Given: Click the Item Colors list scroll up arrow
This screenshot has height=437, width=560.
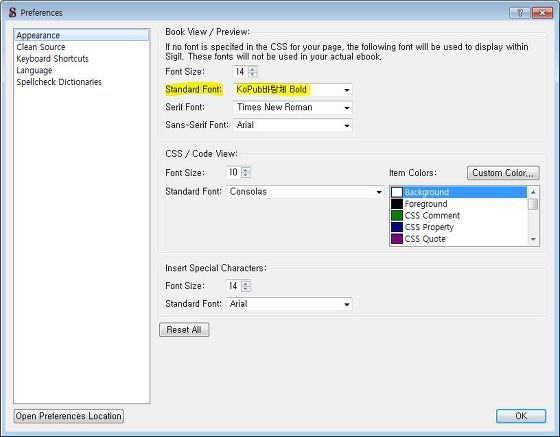Looking at the screenshot, I should [x=533, y=192].
